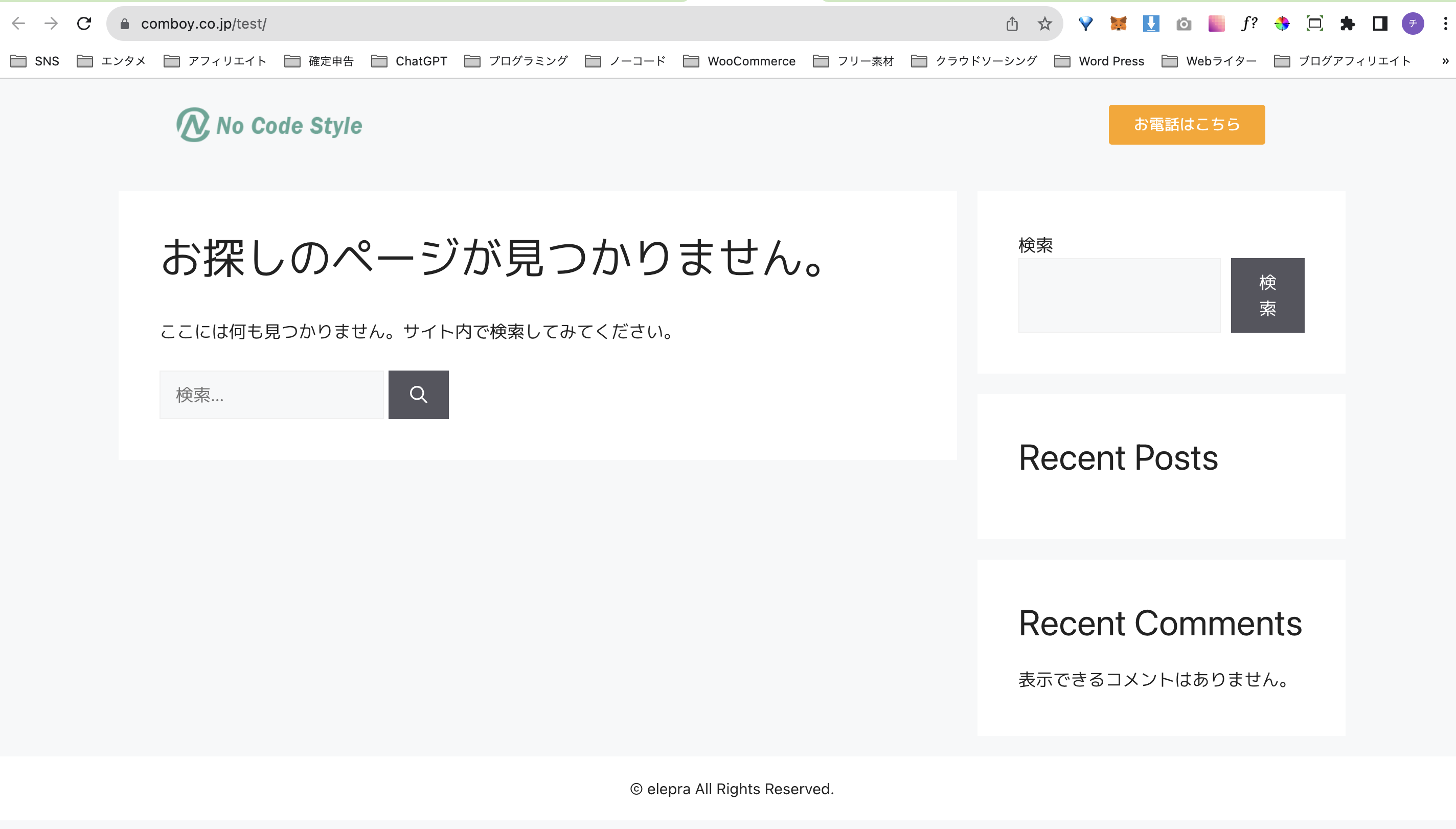Screen dimensions: 1456x829
Task: Open the エンタメ bookmark folder
Action: 111,61
